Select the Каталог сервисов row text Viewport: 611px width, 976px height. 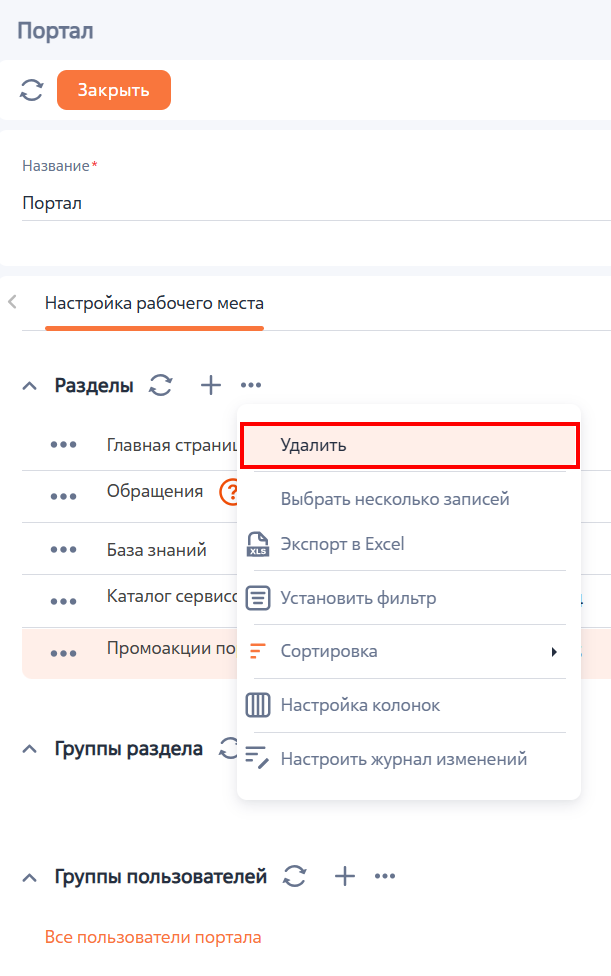[172, 596]
